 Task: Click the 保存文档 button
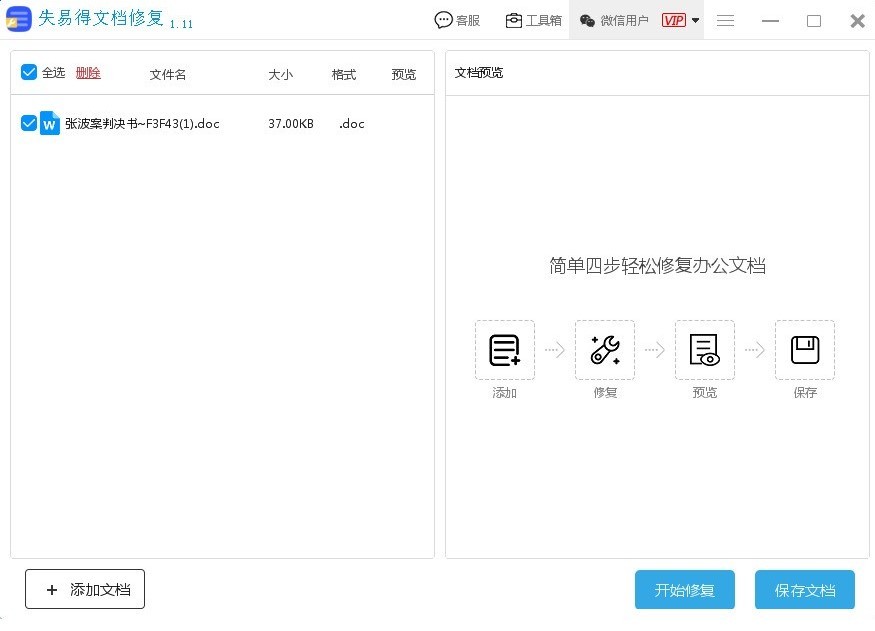pyautogui.click(x=805, y=590)
